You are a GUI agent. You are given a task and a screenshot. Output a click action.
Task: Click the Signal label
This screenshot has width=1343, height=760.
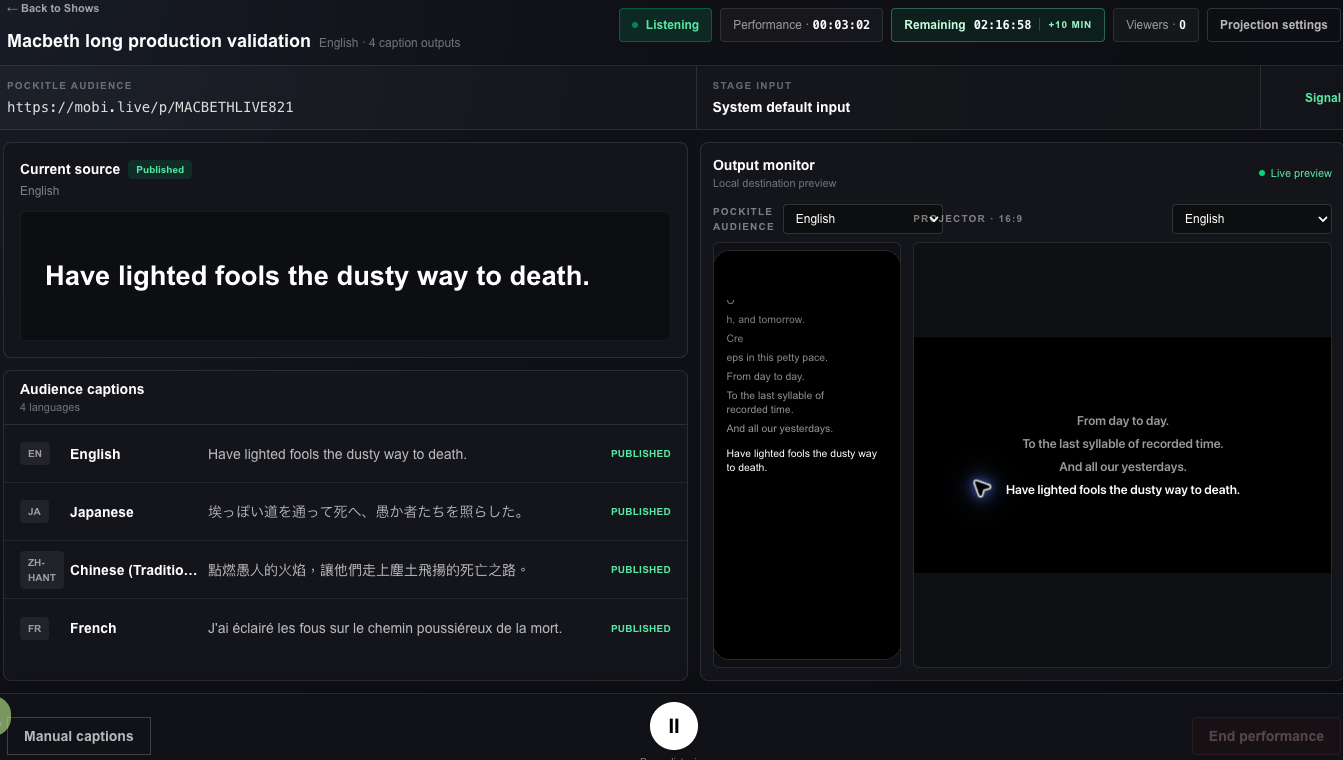pyautogui.click(x=1323, y=98)
